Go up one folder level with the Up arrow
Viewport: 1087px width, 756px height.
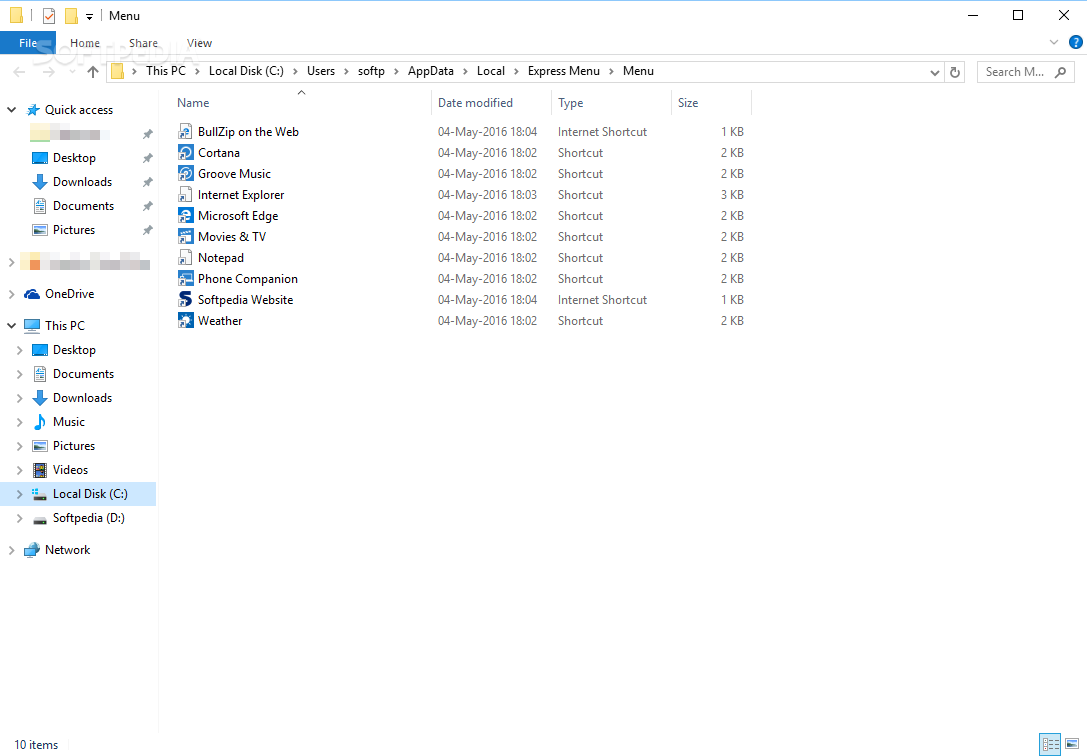[93, 71]
